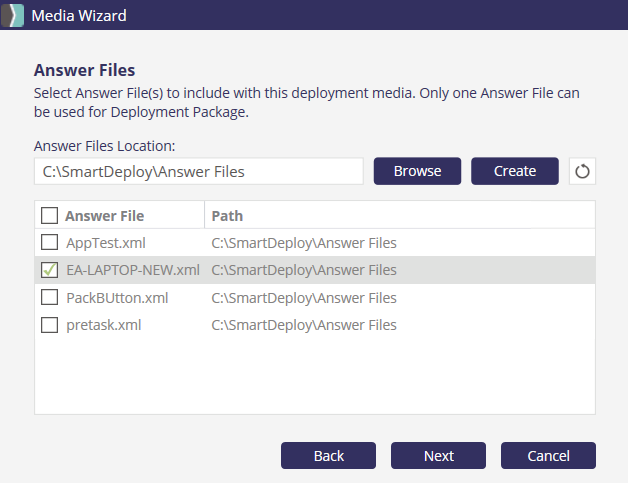The image size is (628, 483).
Task: Click the Media Wizard logo icon
Action: [x=13, y=15]
